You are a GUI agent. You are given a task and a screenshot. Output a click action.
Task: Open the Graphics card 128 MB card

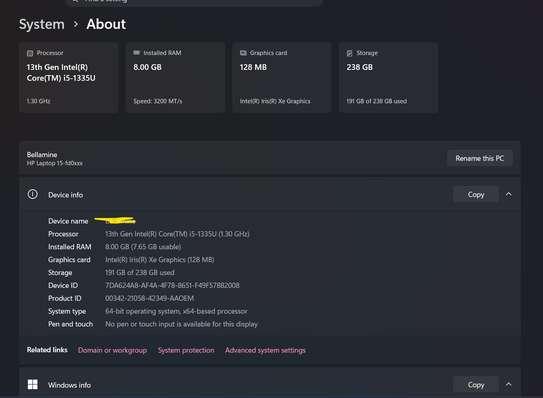point(282,78)
